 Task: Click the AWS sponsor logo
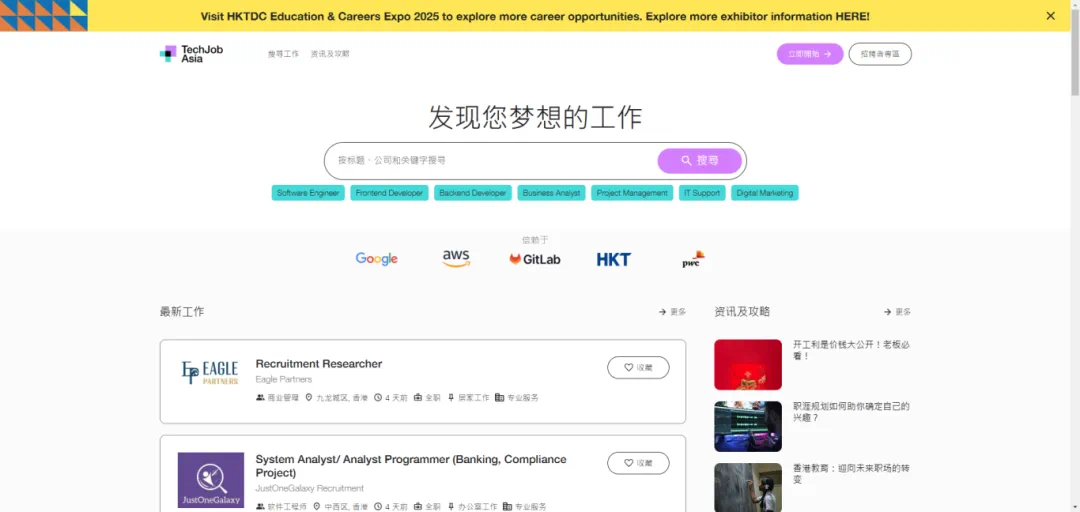click(x=456, y=259)
